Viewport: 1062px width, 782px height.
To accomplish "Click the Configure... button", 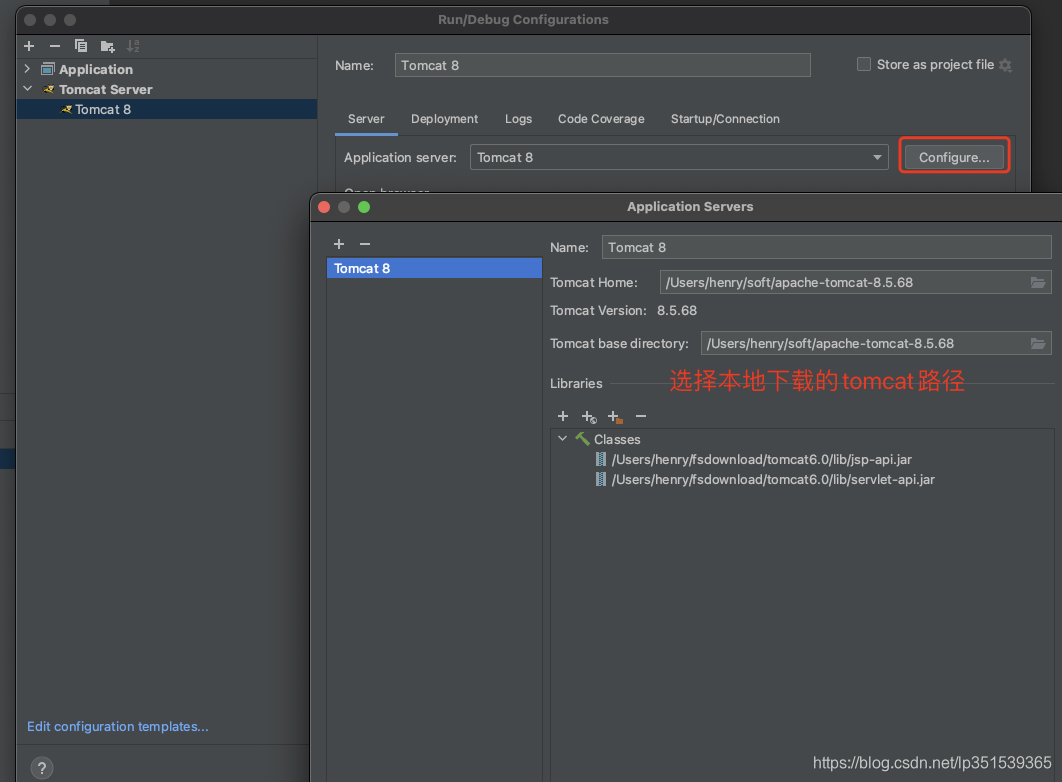I will pos(954,157).
